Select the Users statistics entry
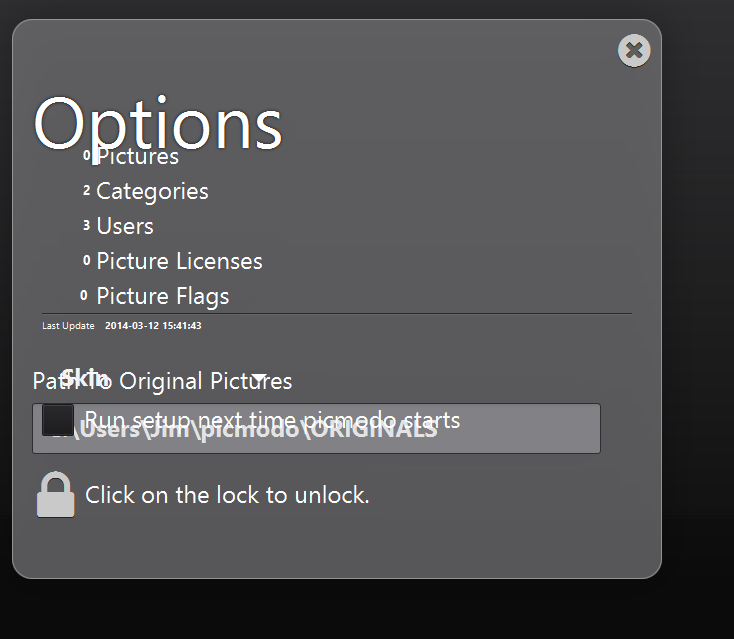734x639 pixels. click(125, 226)
